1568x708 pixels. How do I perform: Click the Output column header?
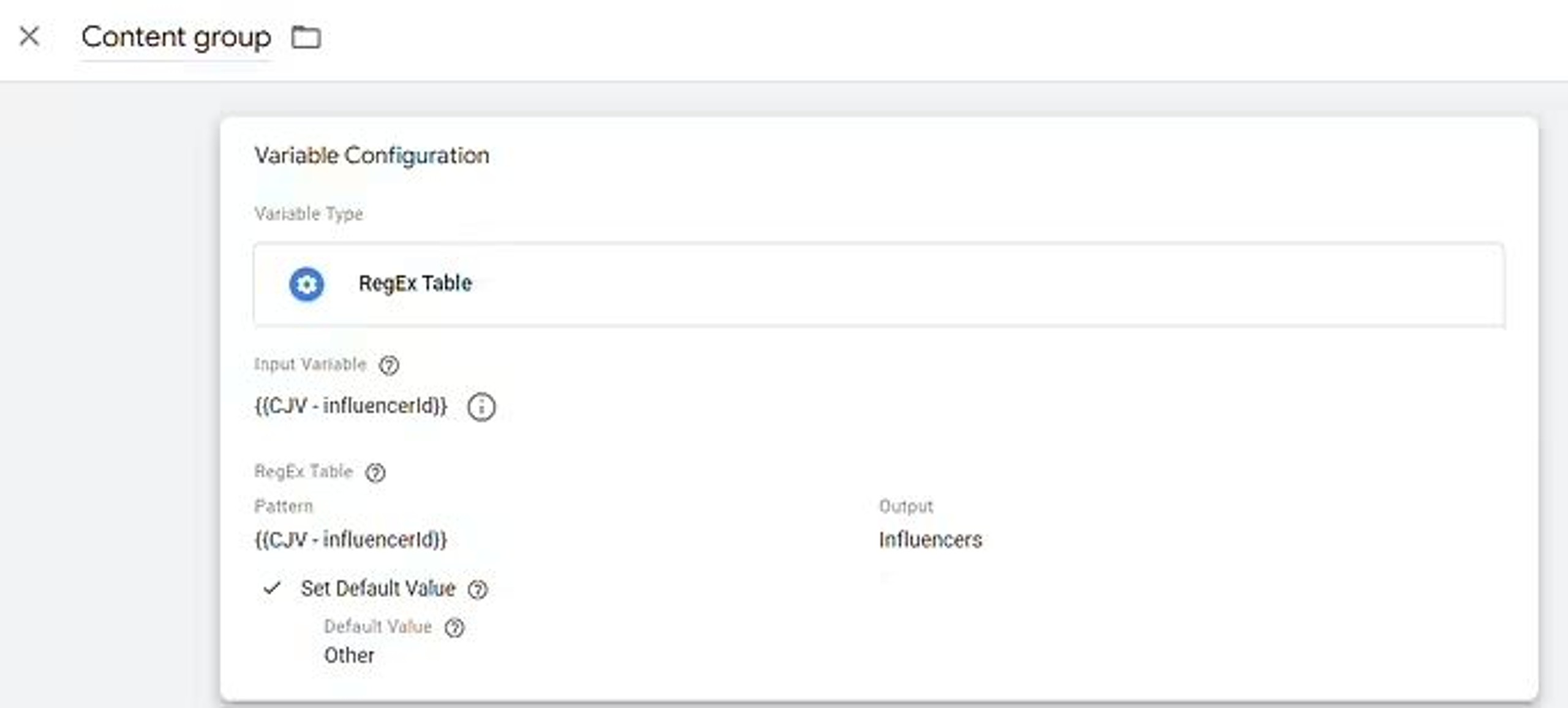click(x=906, y=507)
